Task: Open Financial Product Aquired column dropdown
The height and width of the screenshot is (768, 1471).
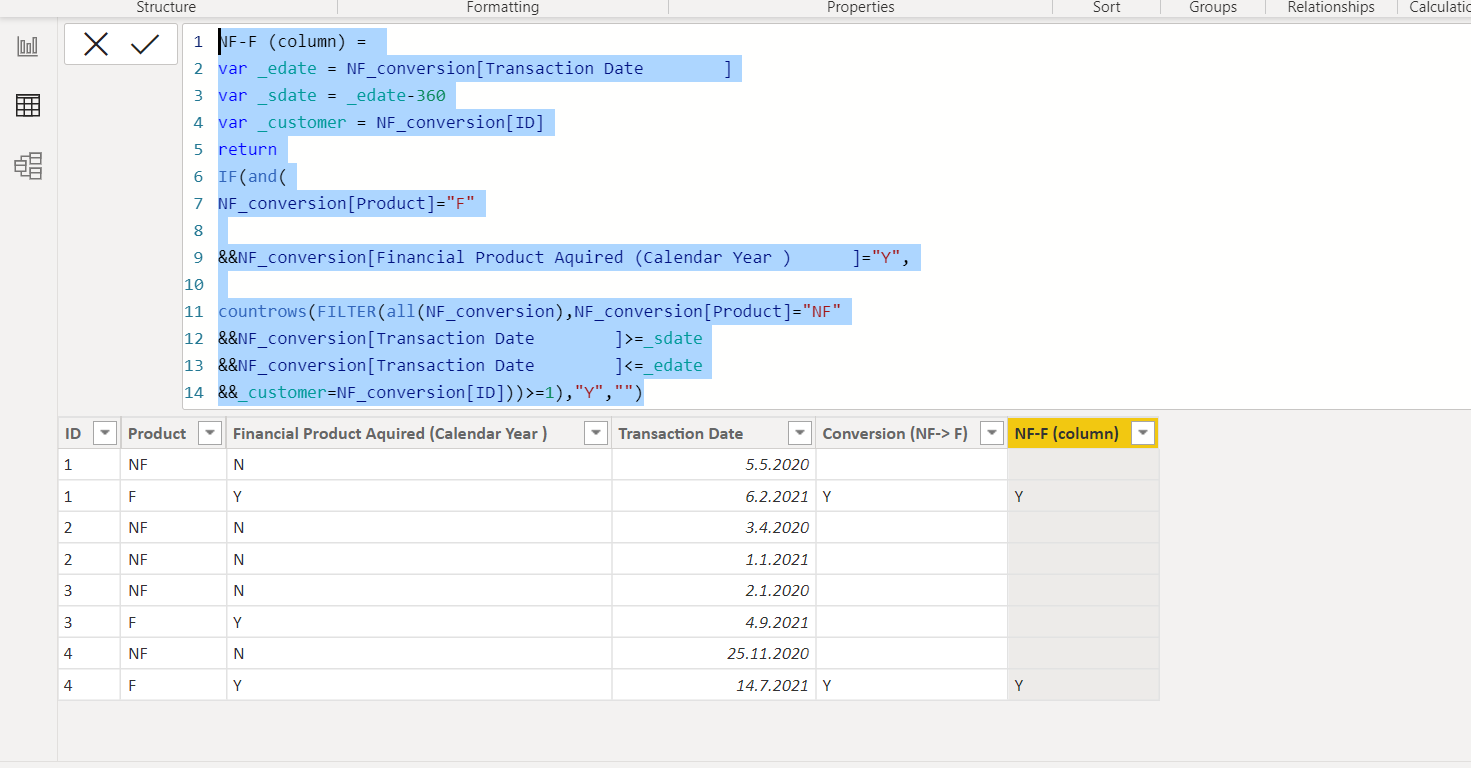Action: [x=595, y=433]
